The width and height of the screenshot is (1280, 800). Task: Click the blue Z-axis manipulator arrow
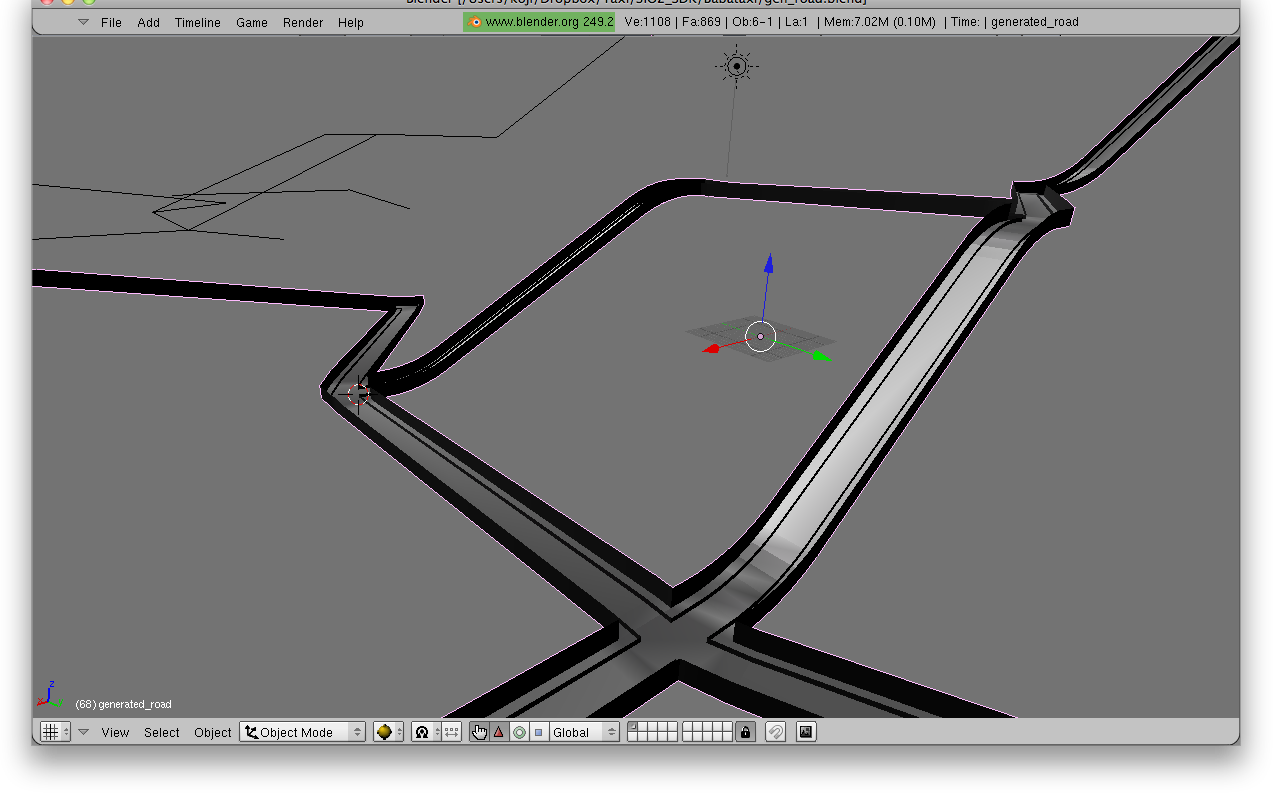(x=768, y=265)
